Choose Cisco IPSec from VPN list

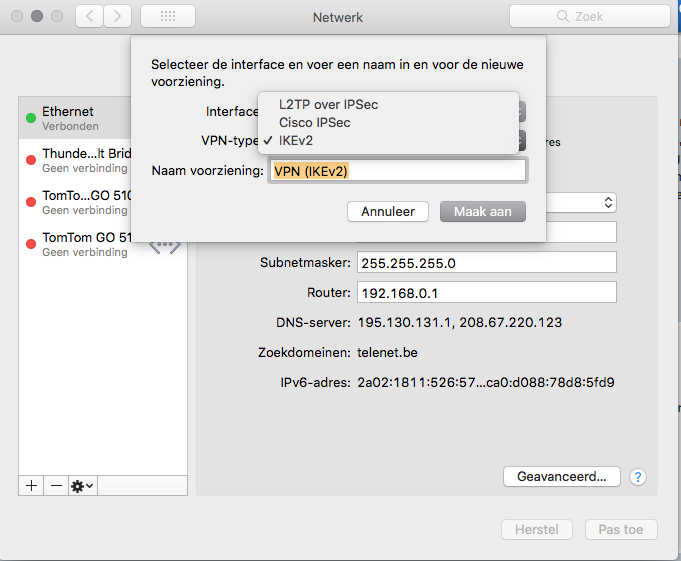point(314,122)
